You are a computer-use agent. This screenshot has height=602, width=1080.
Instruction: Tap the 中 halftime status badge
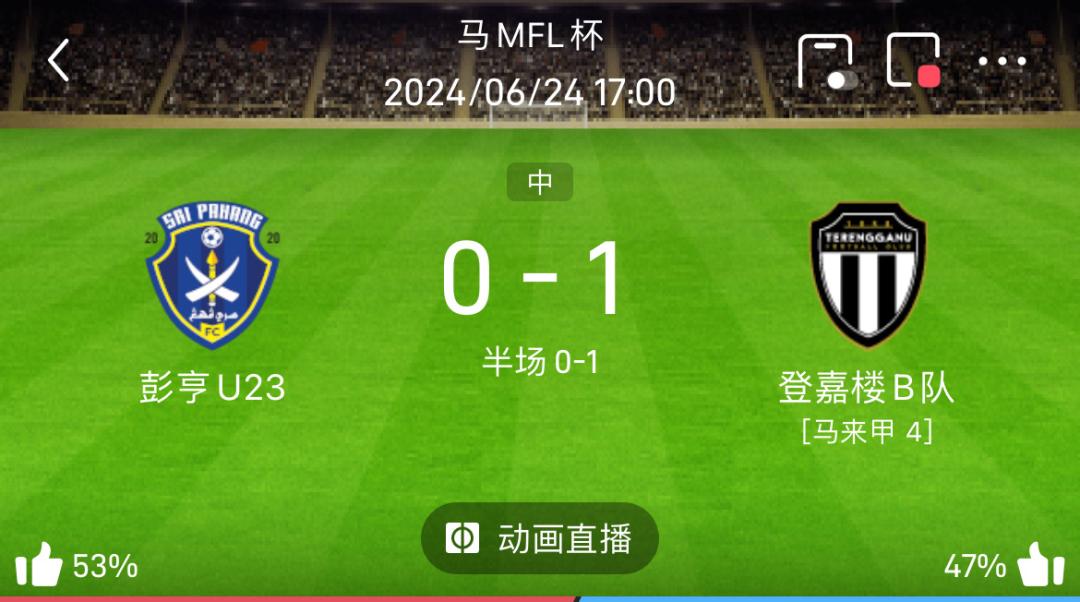[539, 182]
